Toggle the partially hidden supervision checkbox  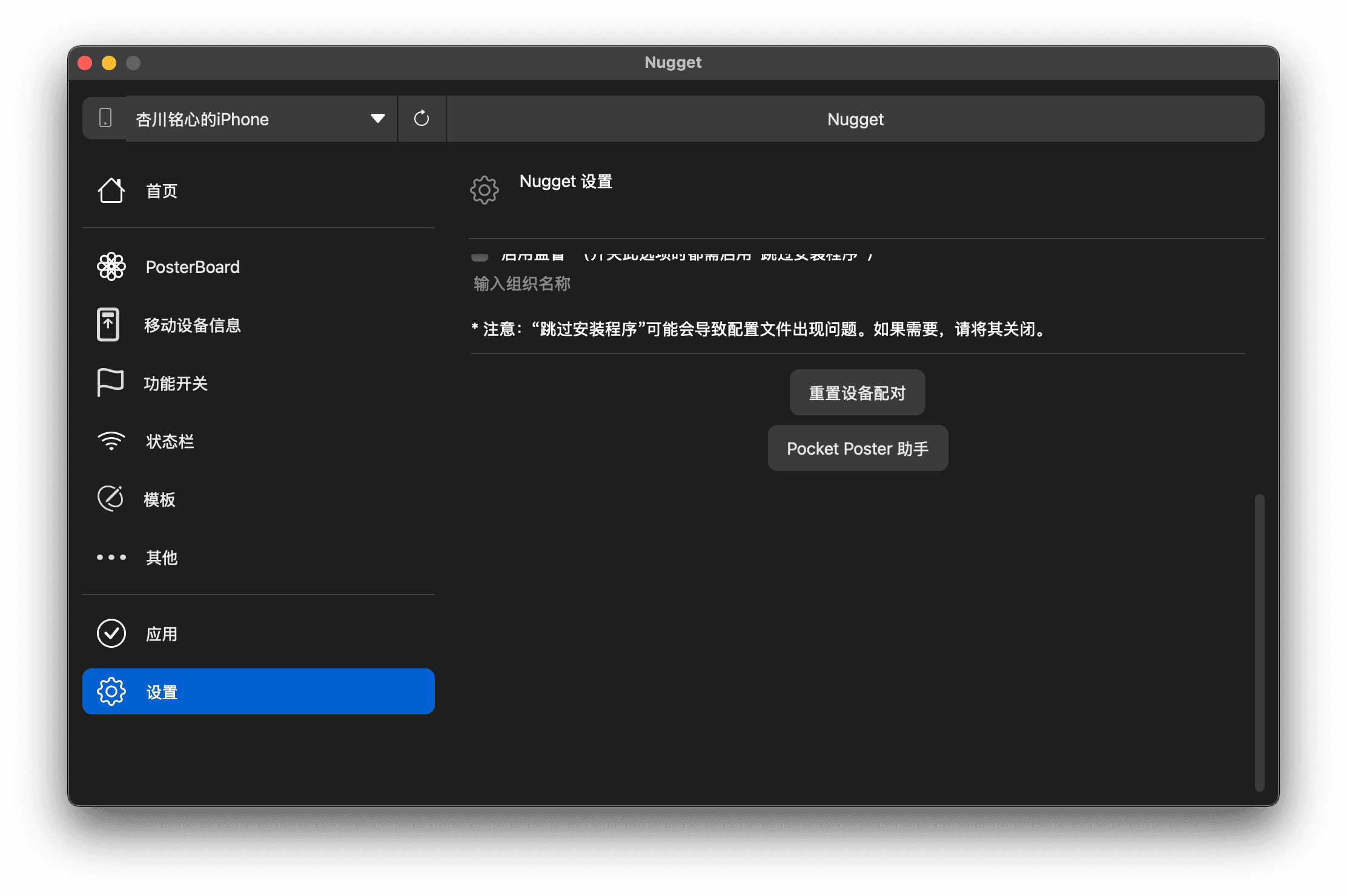pyautogui.click(x=480, y=257)
